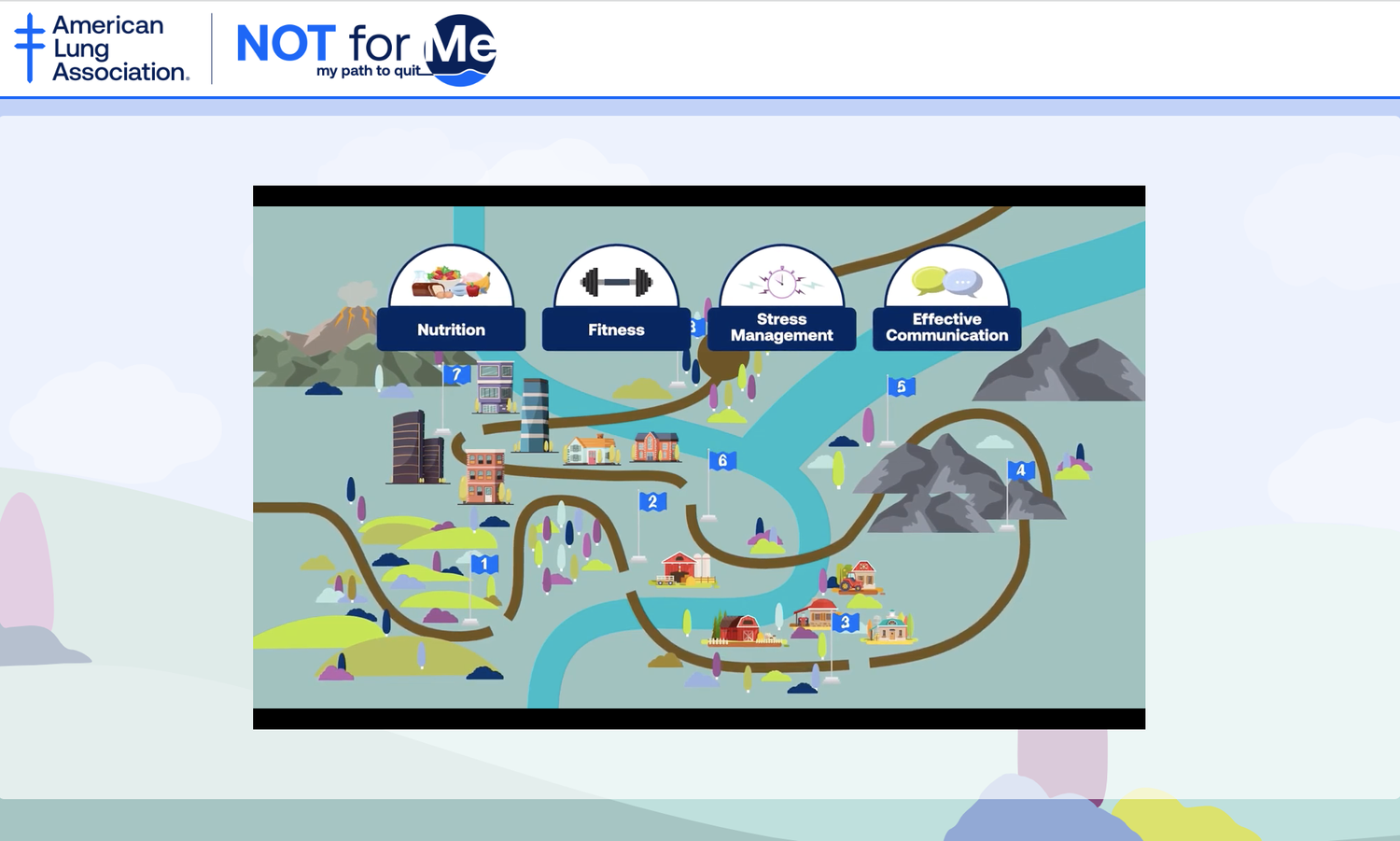Open the NOT for Me logo
This screenshot has height=841, width=1400.
coord(366,49)
